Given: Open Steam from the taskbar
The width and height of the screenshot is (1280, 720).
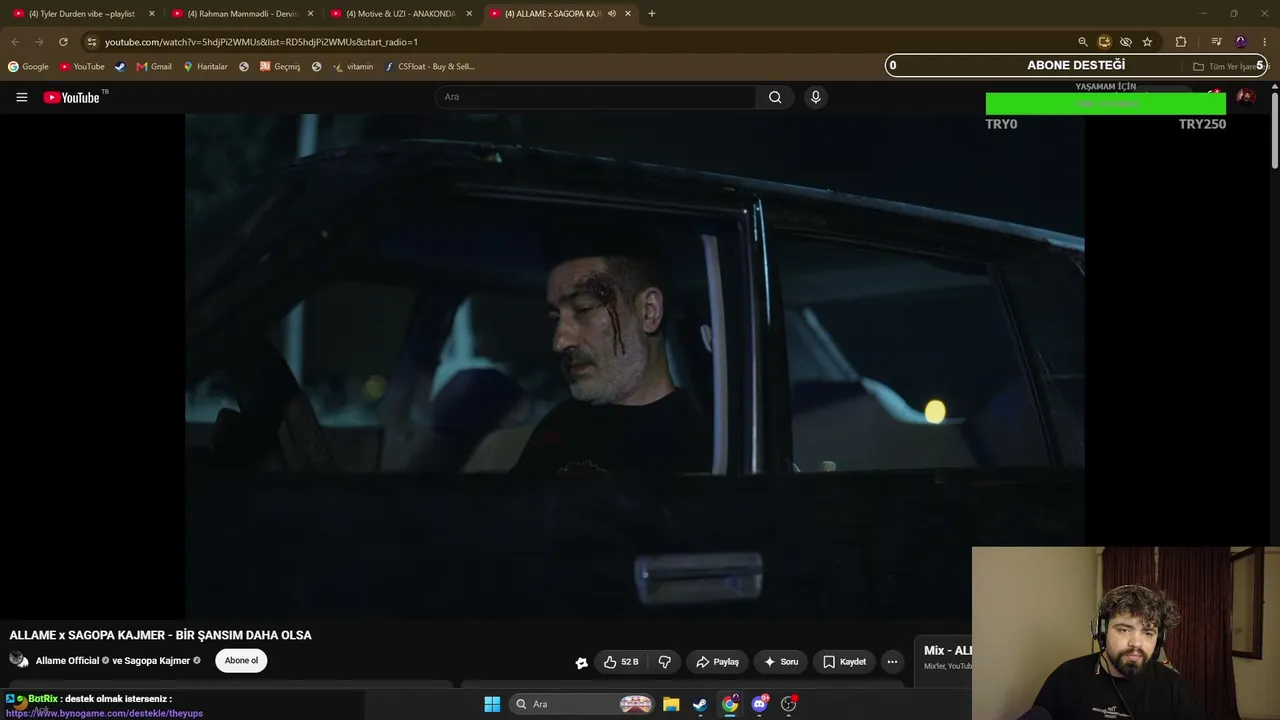Looking at the screenshot, I should pyautogui.click(x=700, y=704).
